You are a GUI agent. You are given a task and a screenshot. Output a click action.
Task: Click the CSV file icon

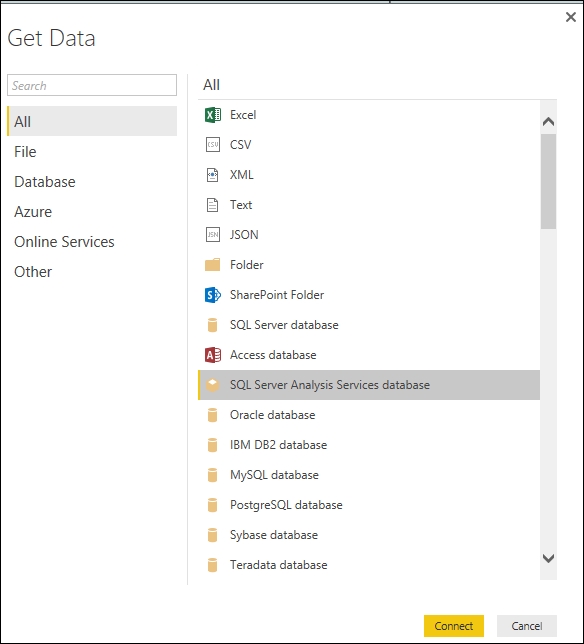(x=213, y=145)
